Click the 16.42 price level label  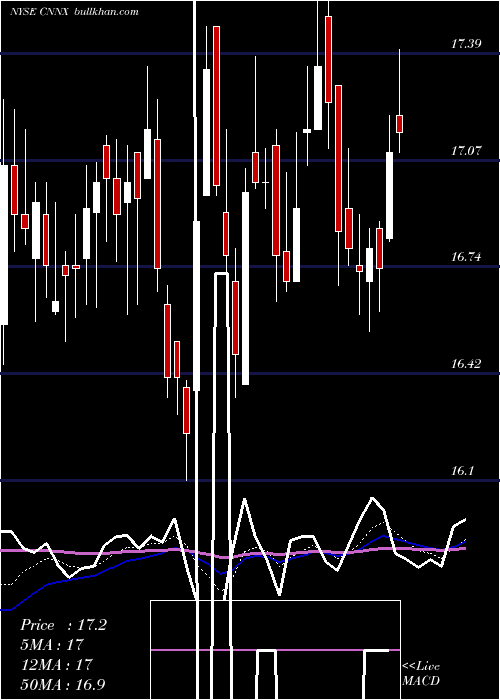466,364
